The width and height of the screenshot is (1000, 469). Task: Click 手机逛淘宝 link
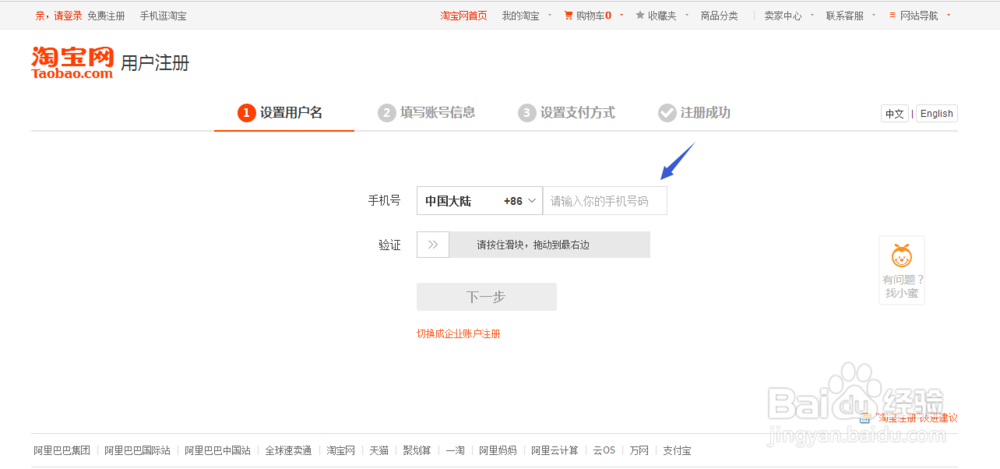tap(163, 16)
